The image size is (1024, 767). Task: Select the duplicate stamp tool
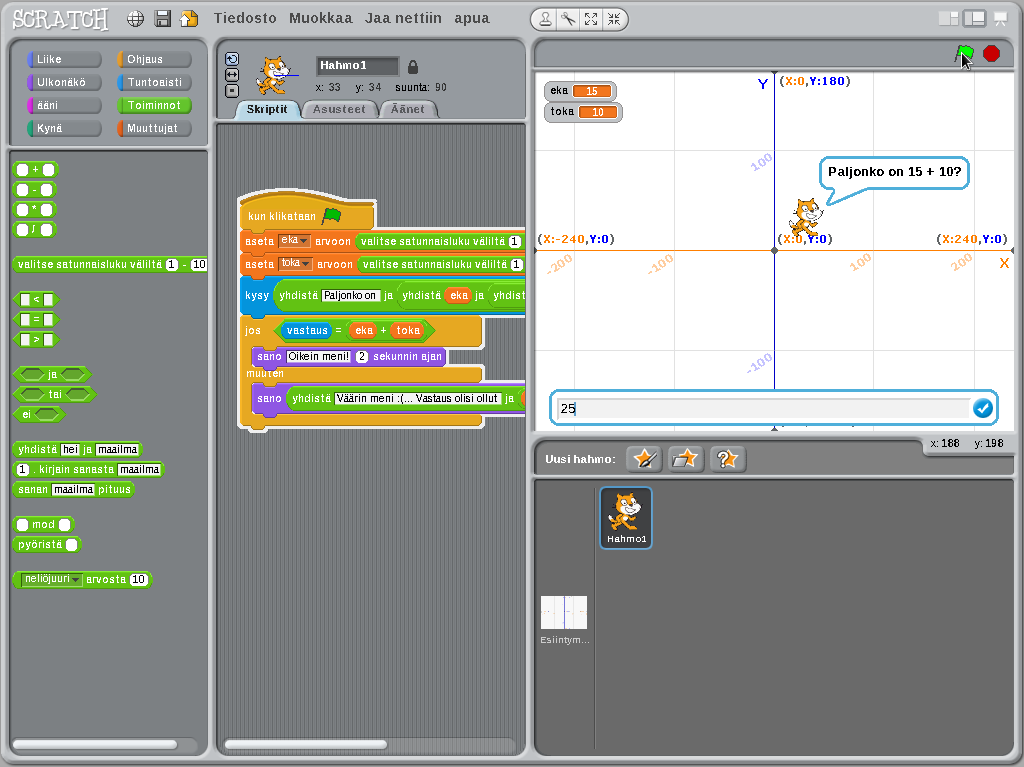[x=545, y=20]
